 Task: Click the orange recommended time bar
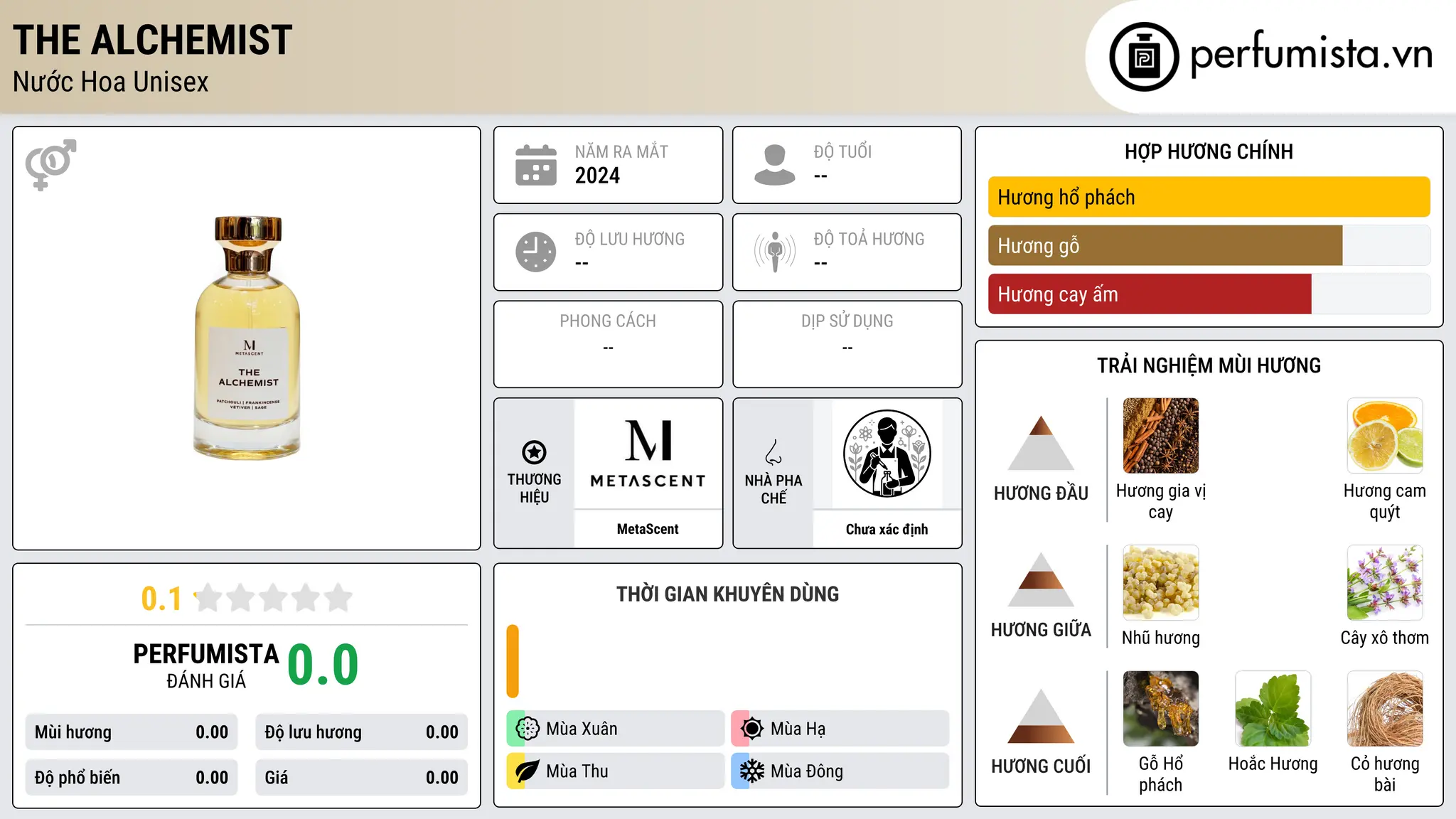[513, 661]
